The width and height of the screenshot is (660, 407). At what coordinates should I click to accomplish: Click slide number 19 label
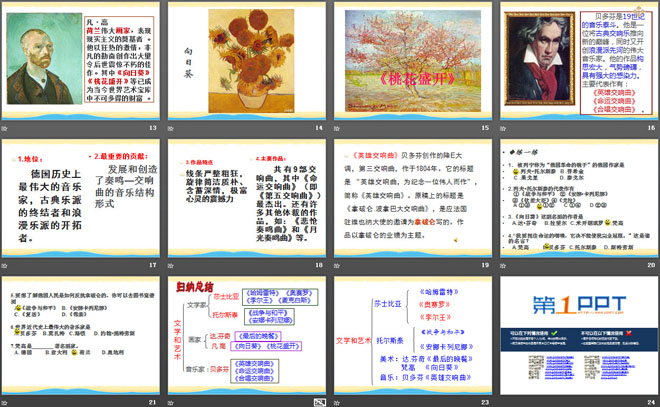coord(485,265)
